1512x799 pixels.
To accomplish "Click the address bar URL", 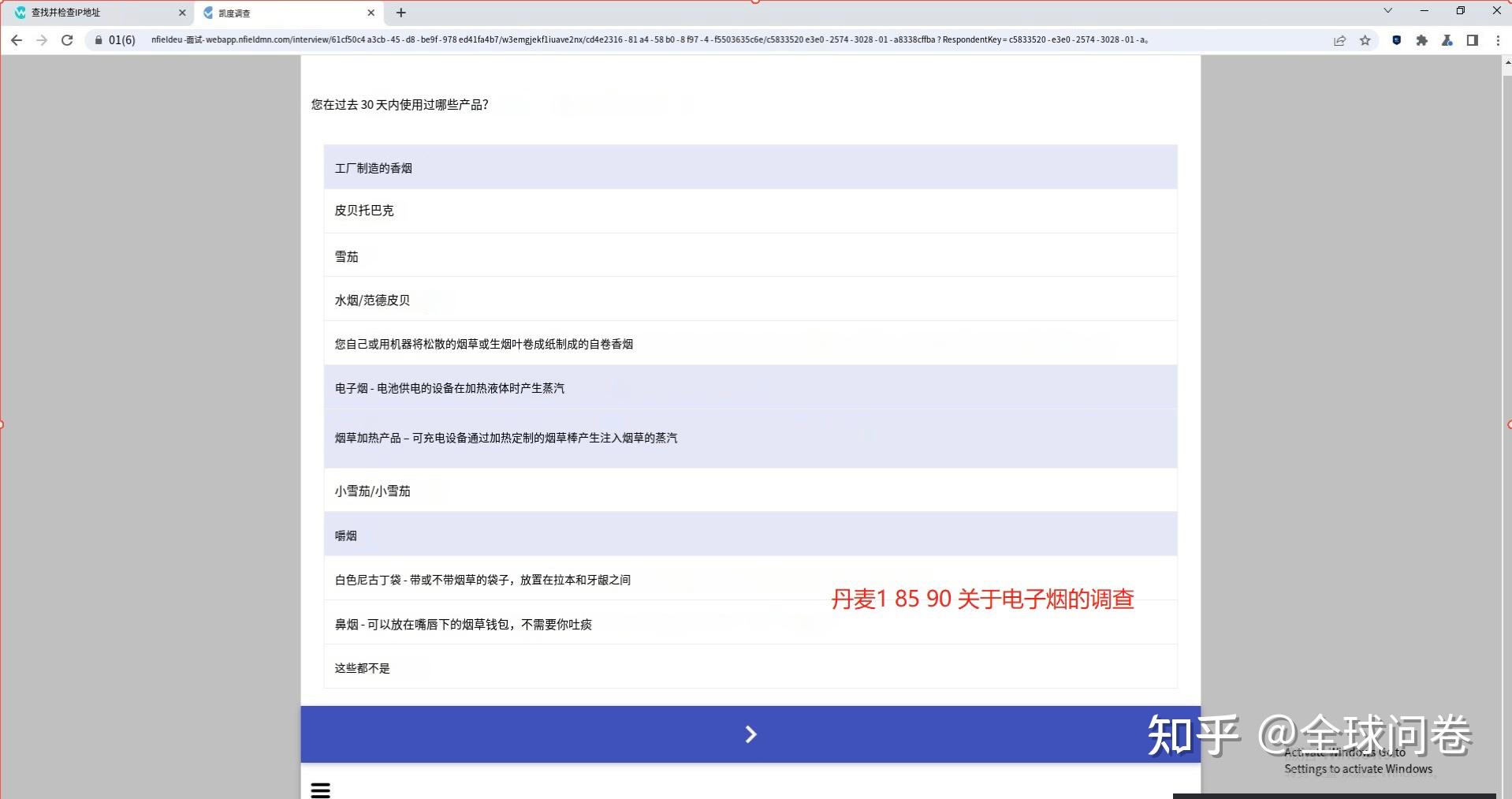I will coord(650,39).
